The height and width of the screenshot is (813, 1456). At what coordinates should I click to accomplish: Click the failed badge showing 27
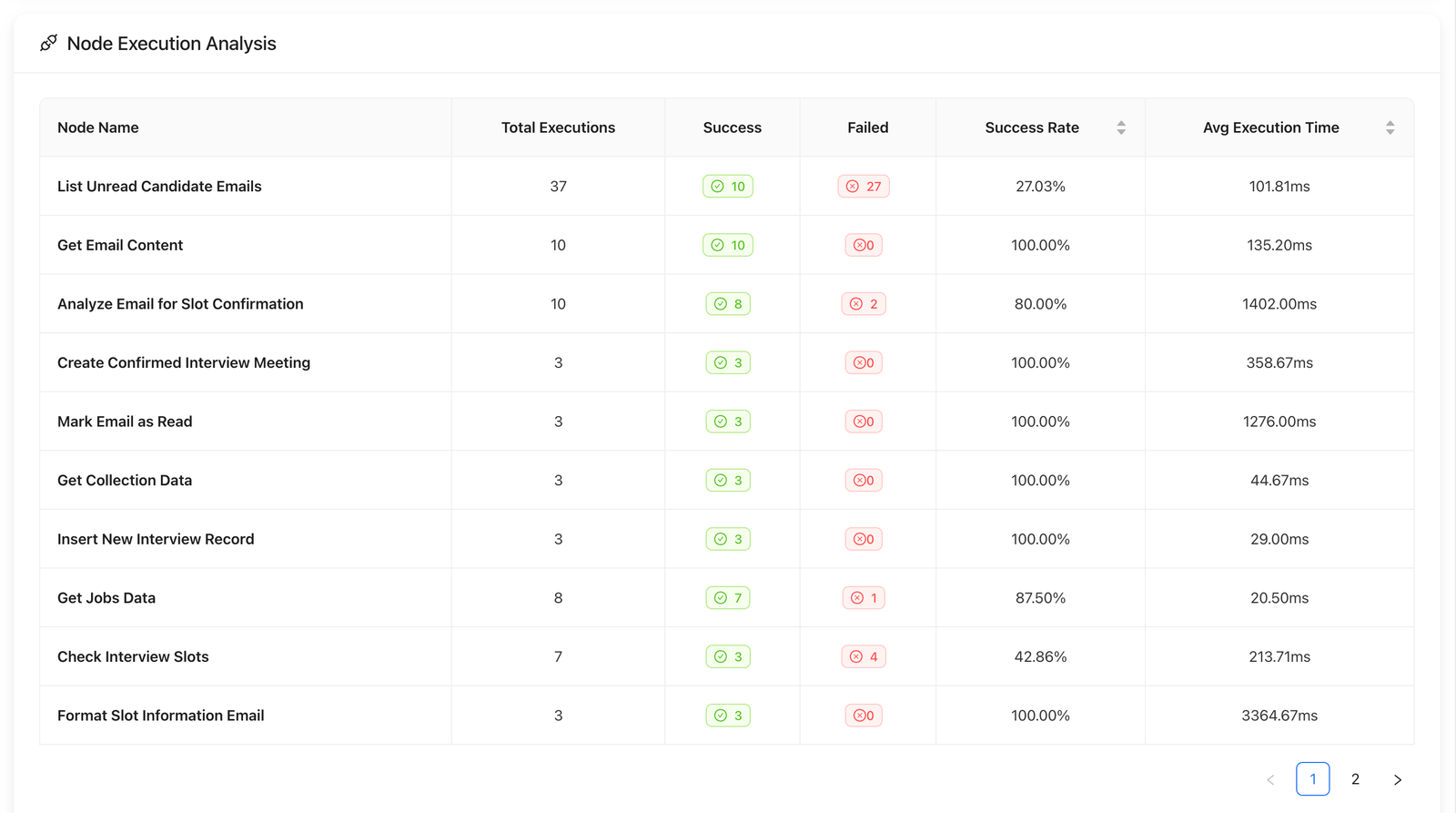coord(864,187)
